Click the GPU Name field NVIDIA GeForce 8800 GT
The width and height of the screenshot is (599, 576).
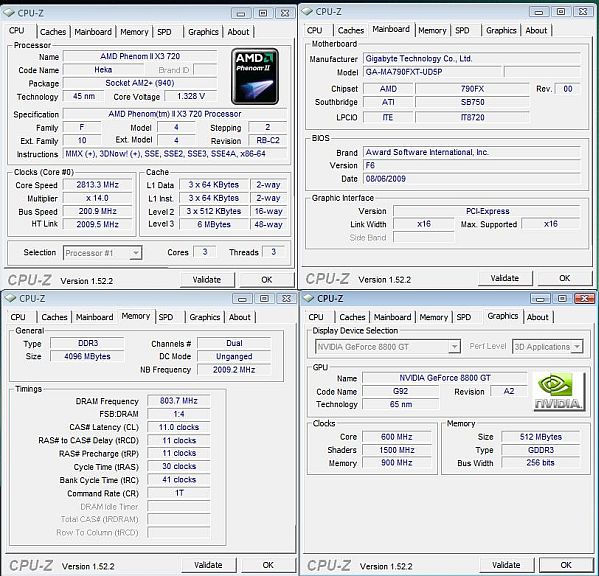445,378
